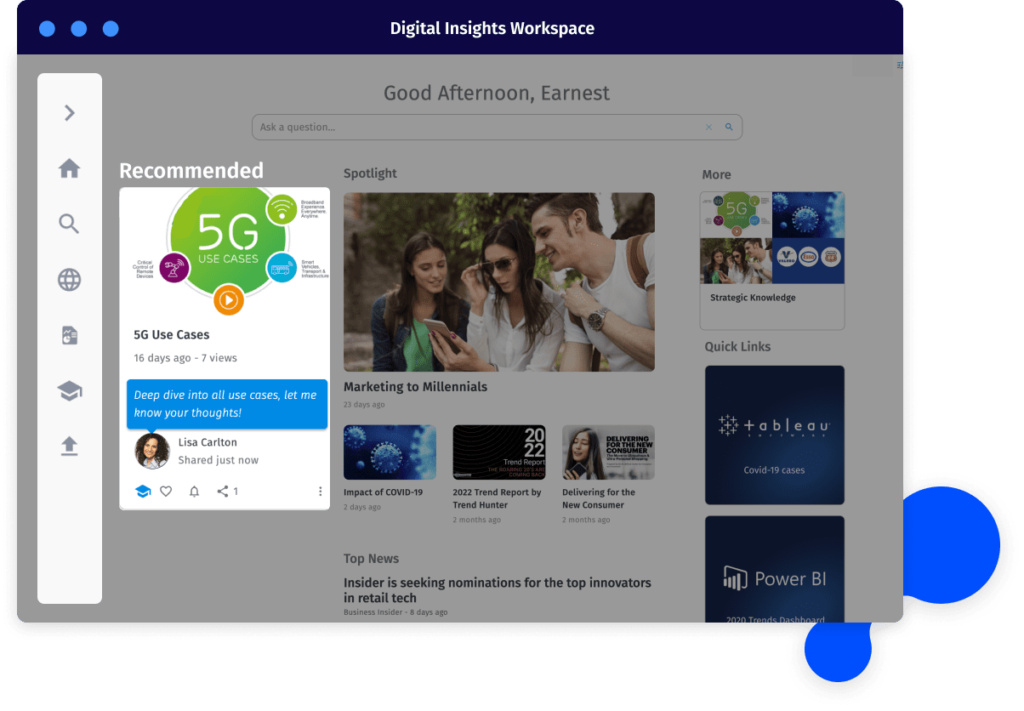Open the 5G Use Cases title
The height and width of the screenshot is (711, 1024).
click(172, 334)
